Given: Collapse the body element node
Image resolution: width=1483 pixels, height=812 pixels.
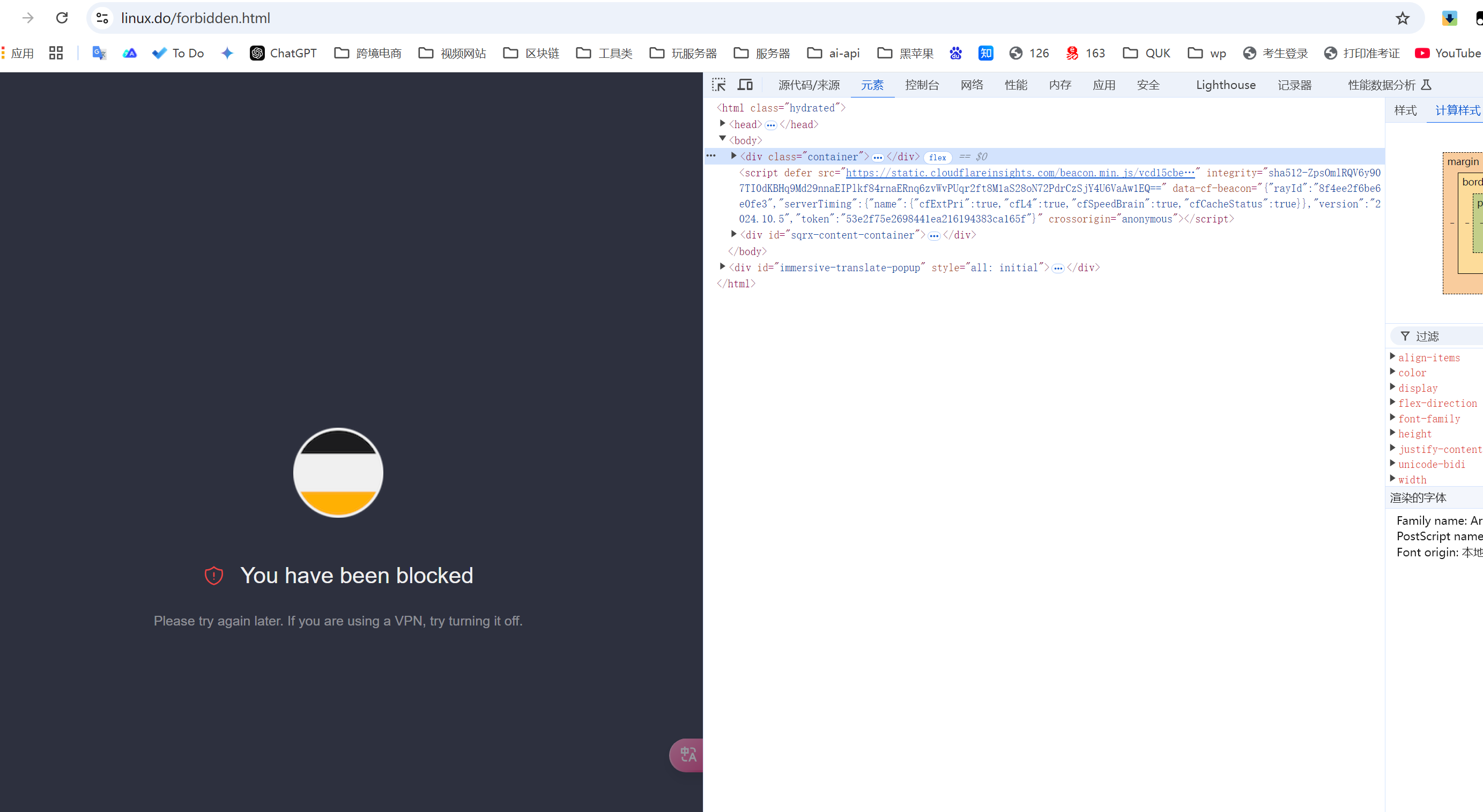Looking at the screenshot, I should click(x=723, y=139).
